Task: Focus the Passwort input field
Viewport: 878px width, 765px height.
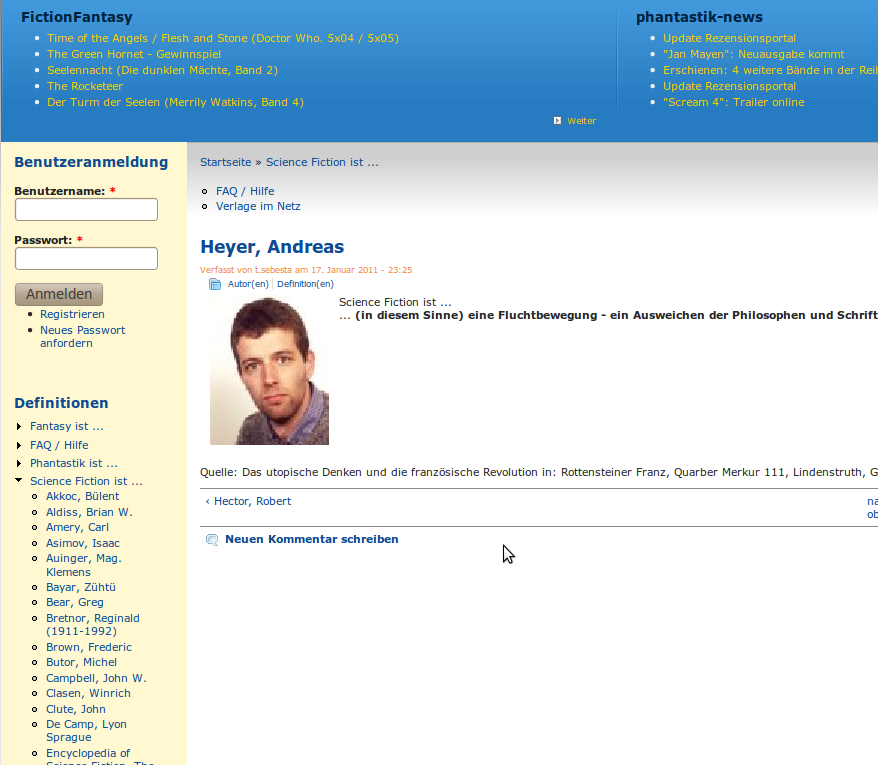Action: tap(86, 258)
